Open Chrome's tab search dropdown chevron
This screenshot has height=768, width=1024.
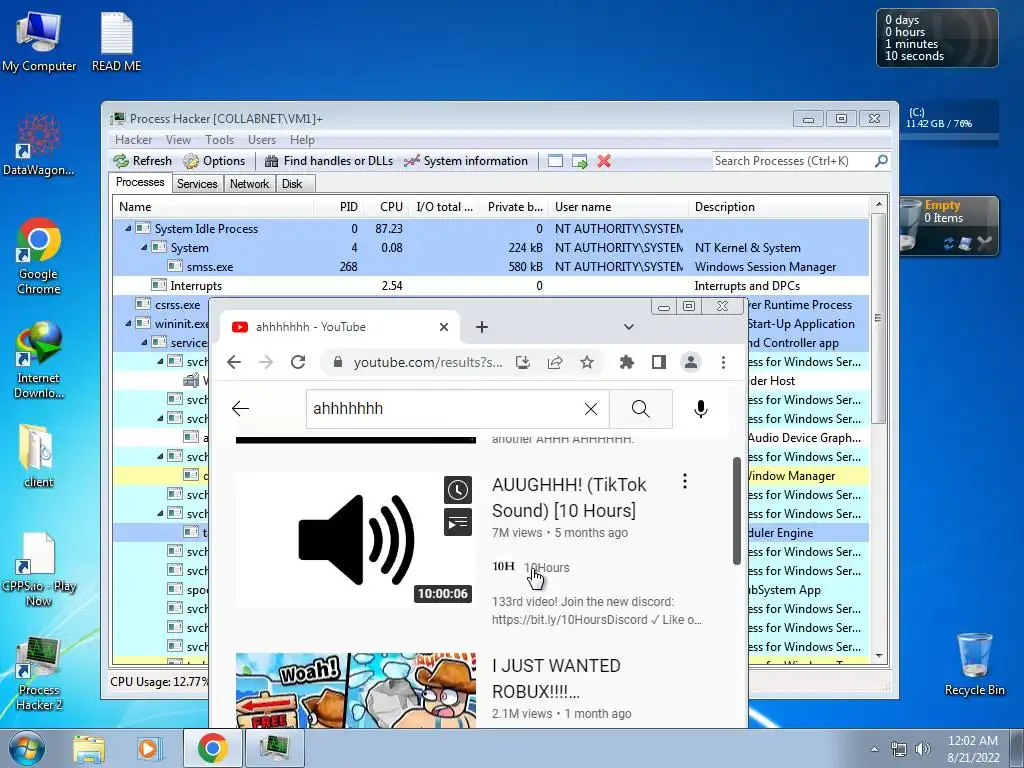point(628,327)
